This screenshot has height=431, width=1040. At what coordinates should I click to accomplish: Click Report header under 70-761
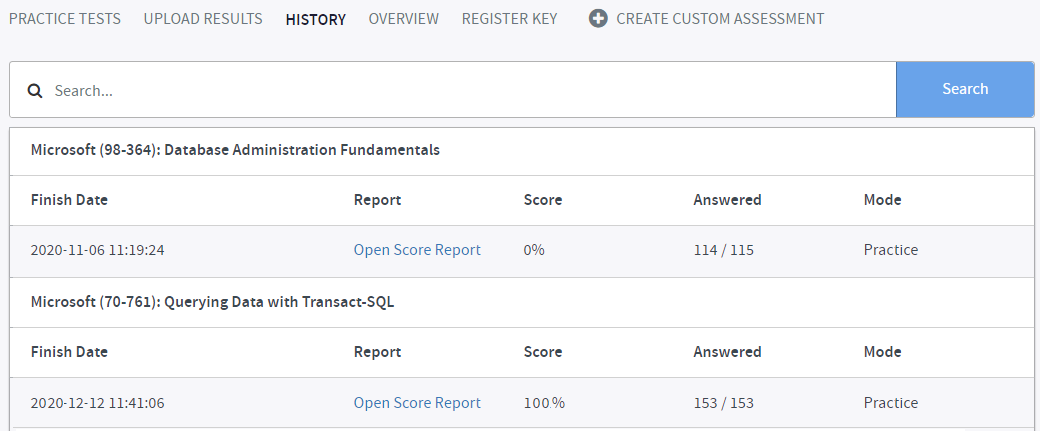[377, 351]
